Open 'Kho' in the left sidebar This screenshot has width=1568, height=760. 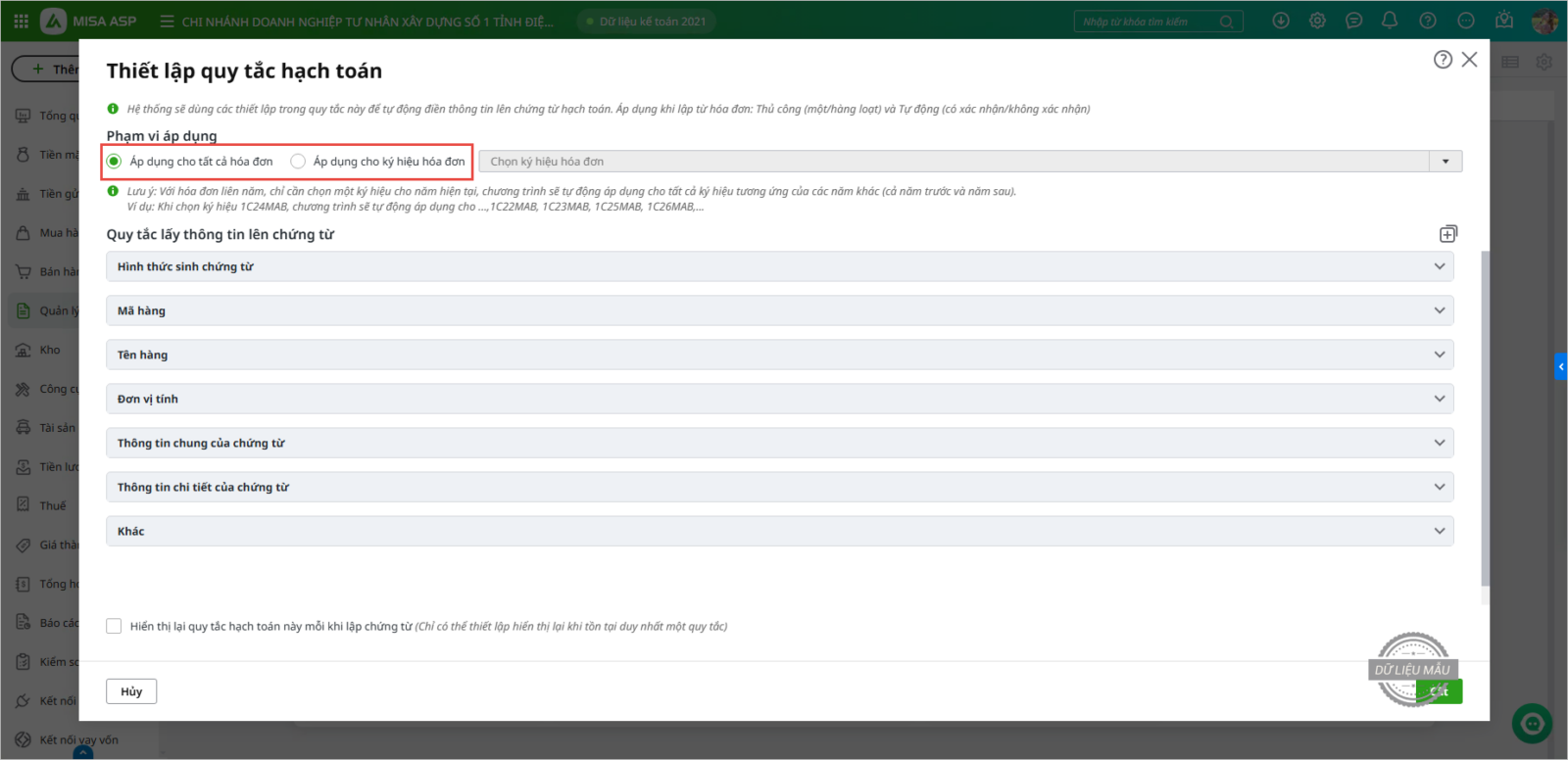[49, 350]
